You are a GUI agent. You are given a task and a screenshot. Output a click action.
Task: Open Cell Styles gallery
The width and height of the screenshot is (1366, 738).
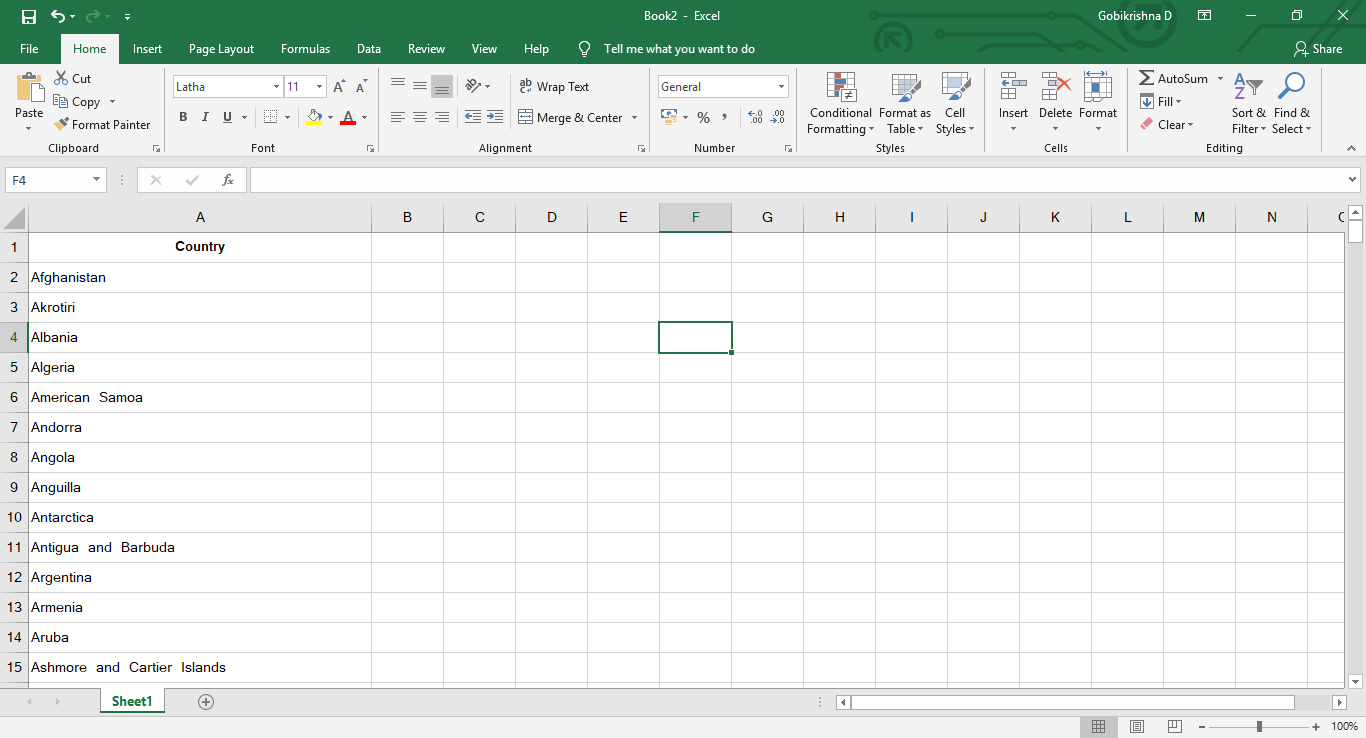point(956,104)
